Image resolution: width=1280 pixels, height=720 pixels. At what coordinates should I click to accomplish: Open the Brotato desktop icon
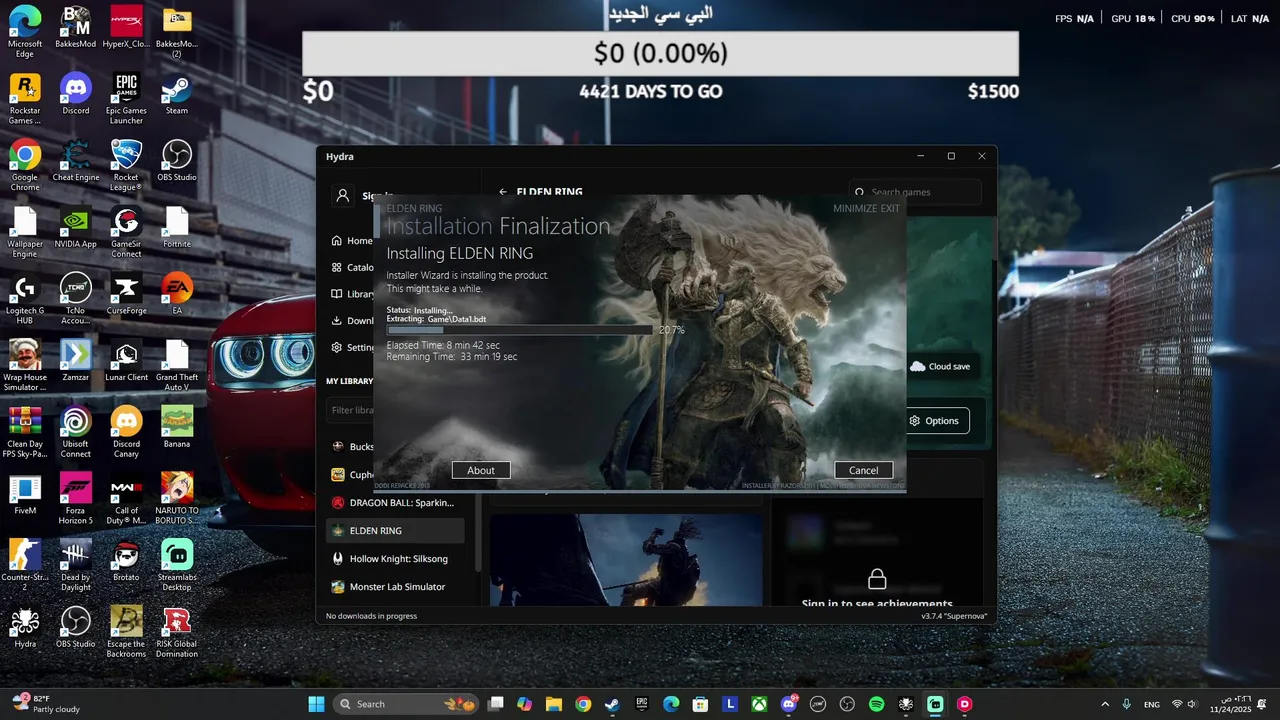[x=126, y=561]
